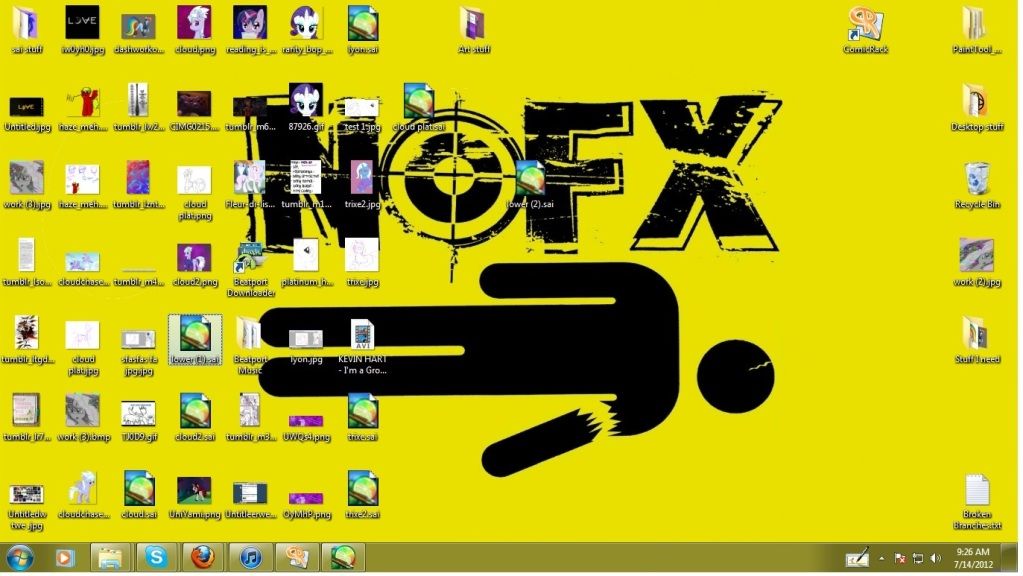Select the Beatport Downloader shortcut
1023x576 pixels.
pyautogui.click(x=251, y=269)
